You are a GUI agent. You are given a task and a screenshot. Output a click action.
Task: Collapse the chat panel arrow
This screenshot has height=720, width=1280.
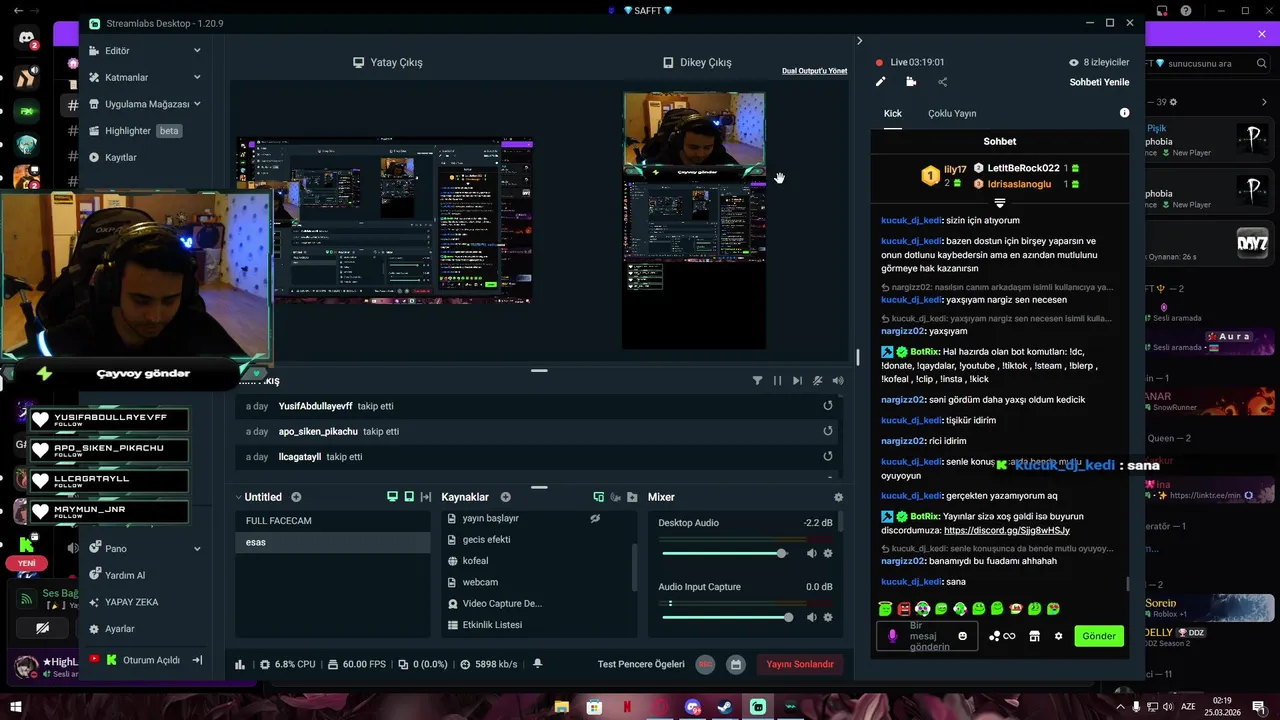pyautogui.click(x=859, y=41)
